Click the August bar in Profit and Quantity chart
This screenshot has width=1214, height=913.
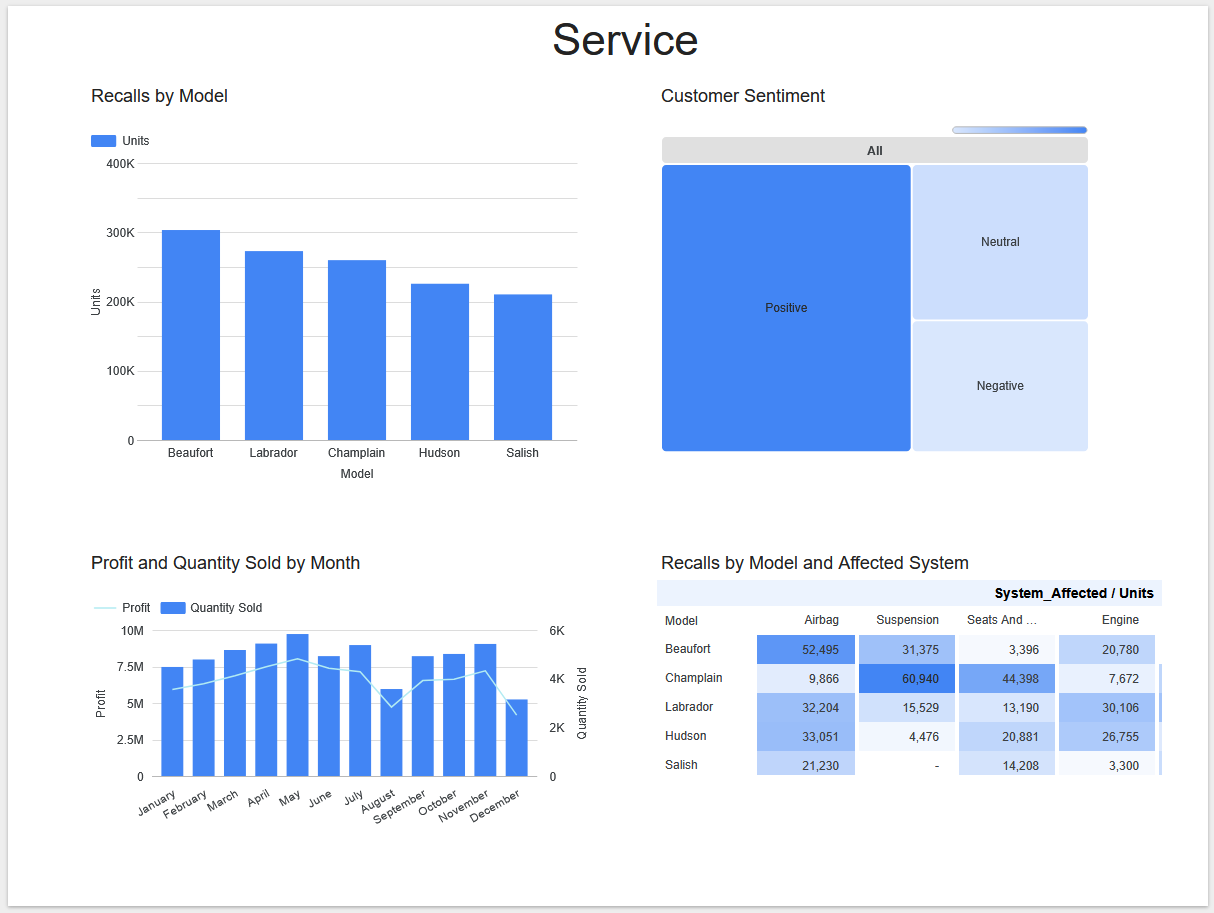[391, 730]
